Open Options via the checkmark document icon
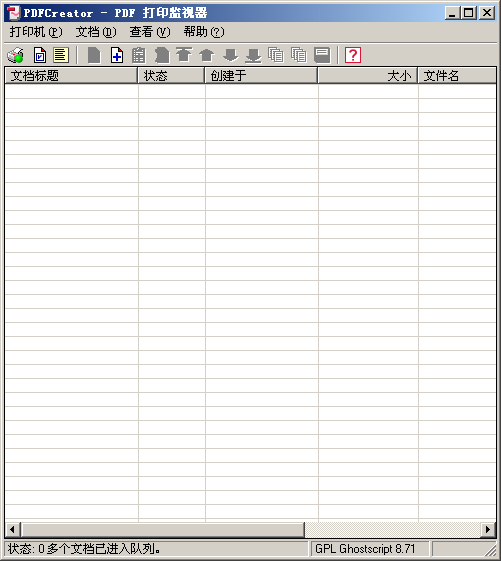 pos(40,55)
